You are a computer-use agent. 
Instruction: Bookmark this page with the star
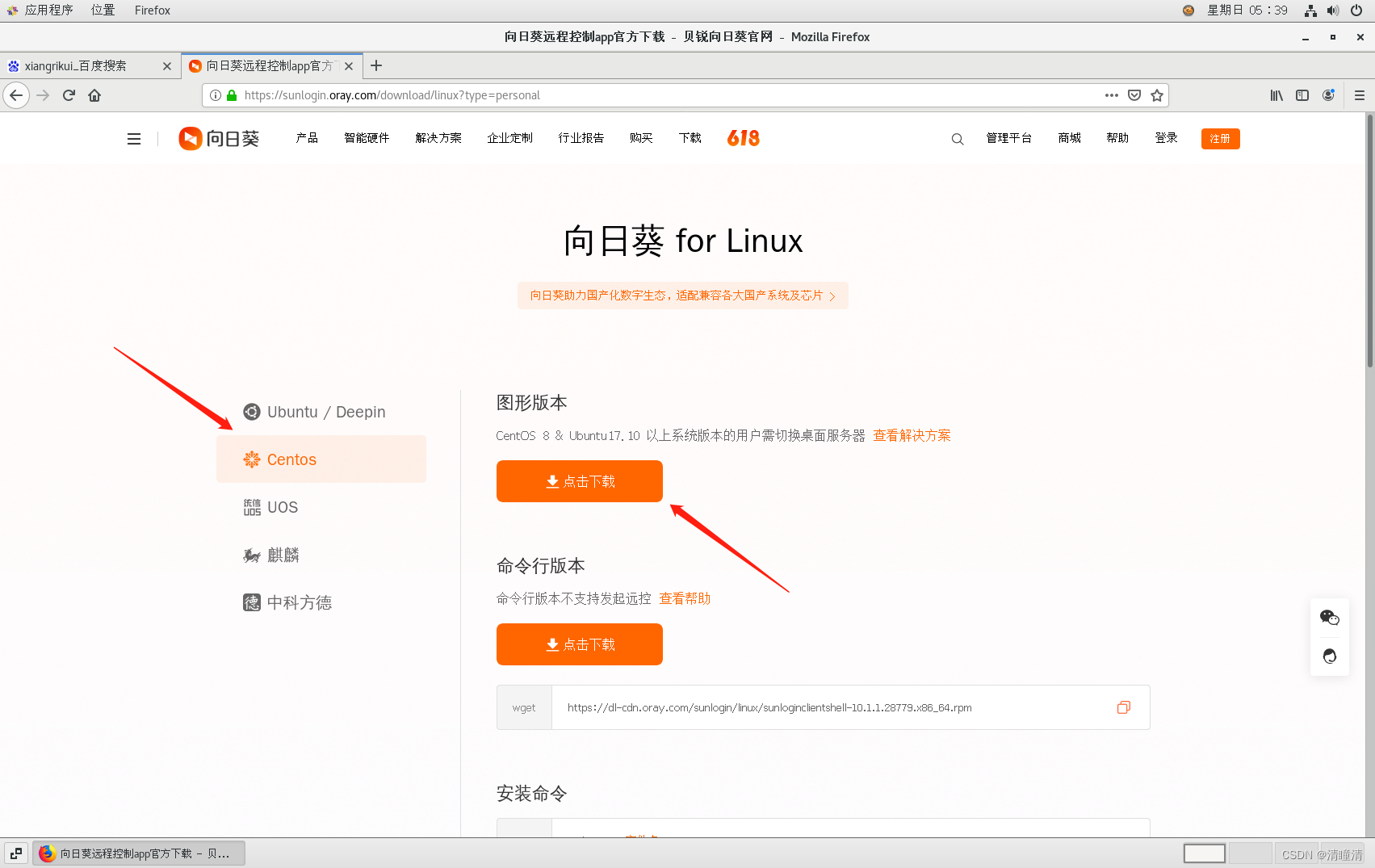pos(1157,95)
